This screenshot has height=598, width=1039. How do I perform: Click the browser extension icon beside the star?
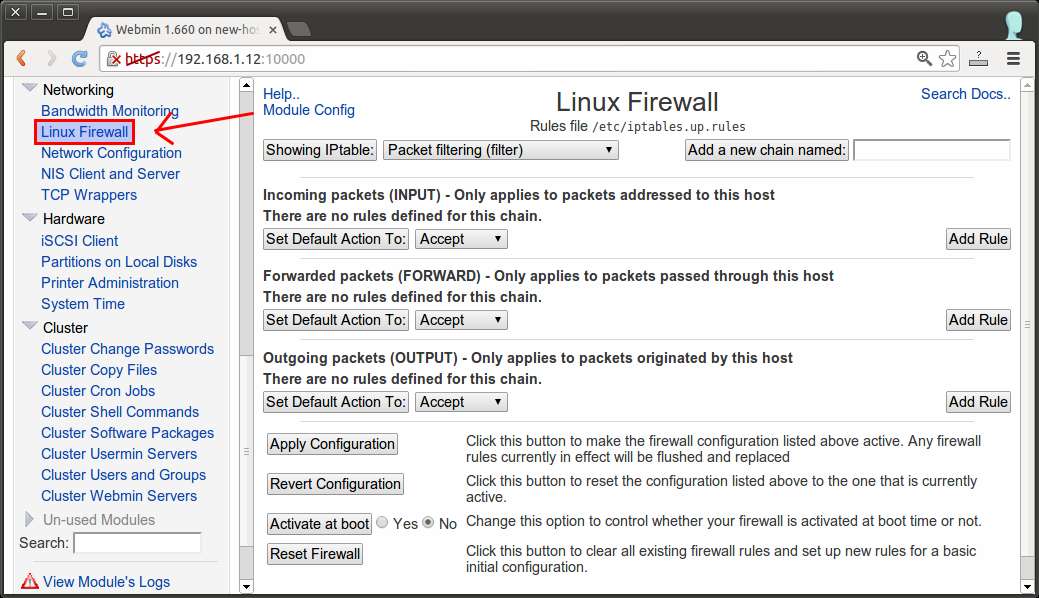[978, 58]
